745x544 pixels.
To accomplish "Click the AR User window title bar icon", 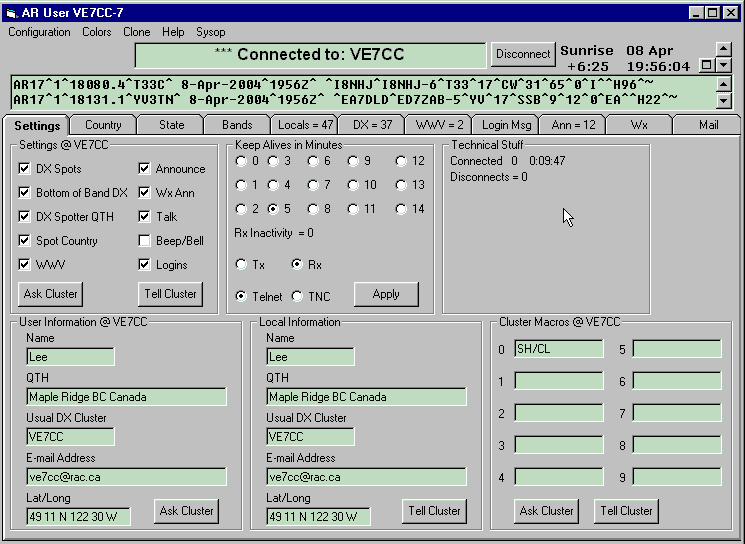I will (11, 12).
